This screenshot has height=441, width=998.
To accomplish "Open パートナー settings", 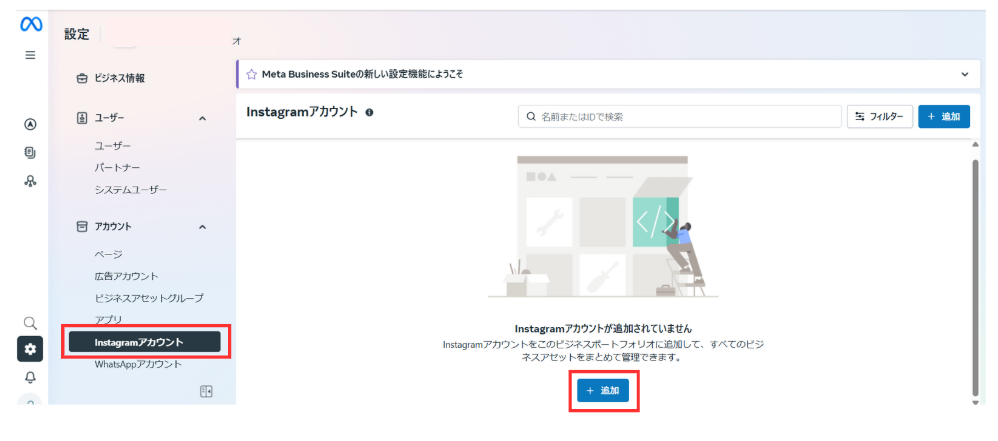I will (x=117, y=168).
